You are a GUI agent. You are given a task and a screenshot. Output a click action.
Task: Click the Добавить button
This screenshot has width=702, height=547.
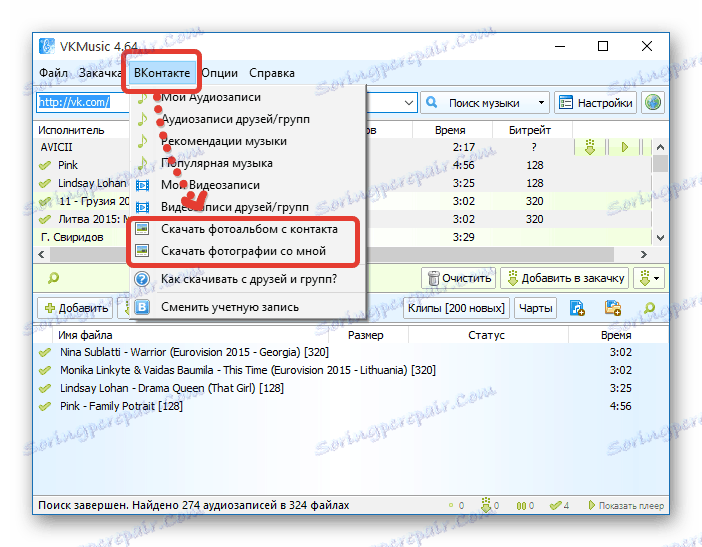pos(75,308)
